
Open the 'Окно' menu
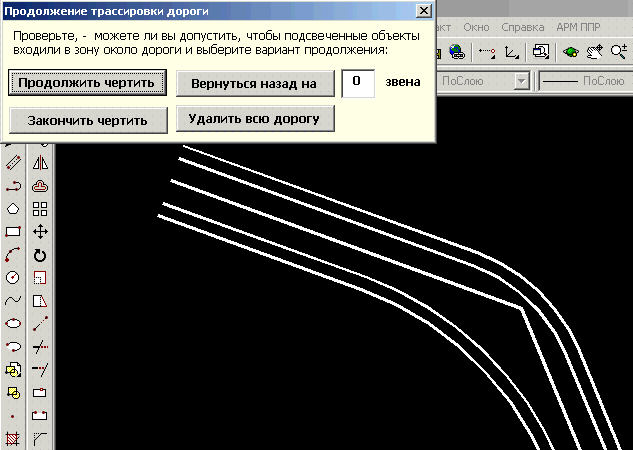(476, 27)
